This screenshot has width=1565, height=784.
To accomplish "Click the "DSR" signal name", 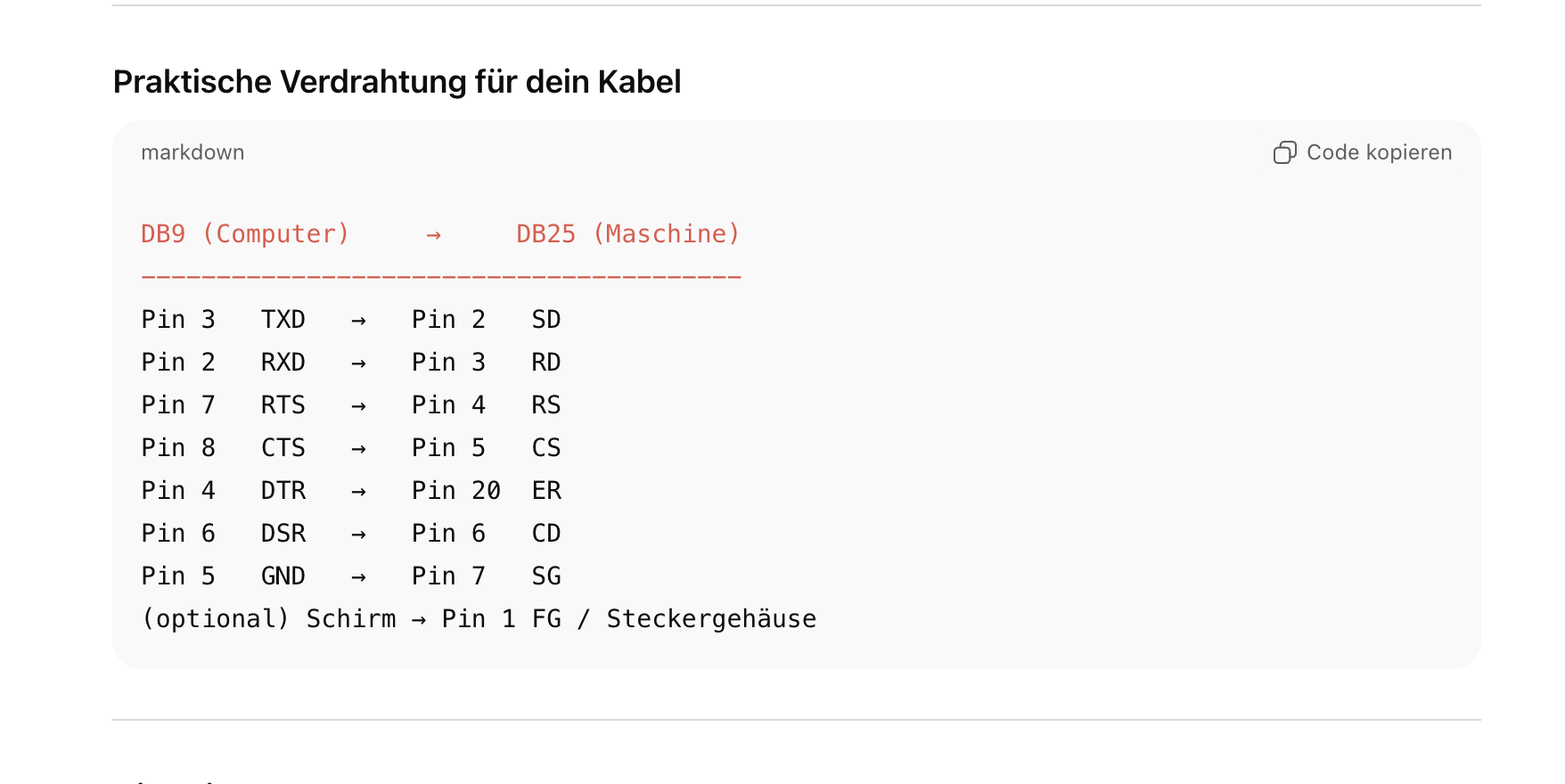I will [x=283, y=534].
